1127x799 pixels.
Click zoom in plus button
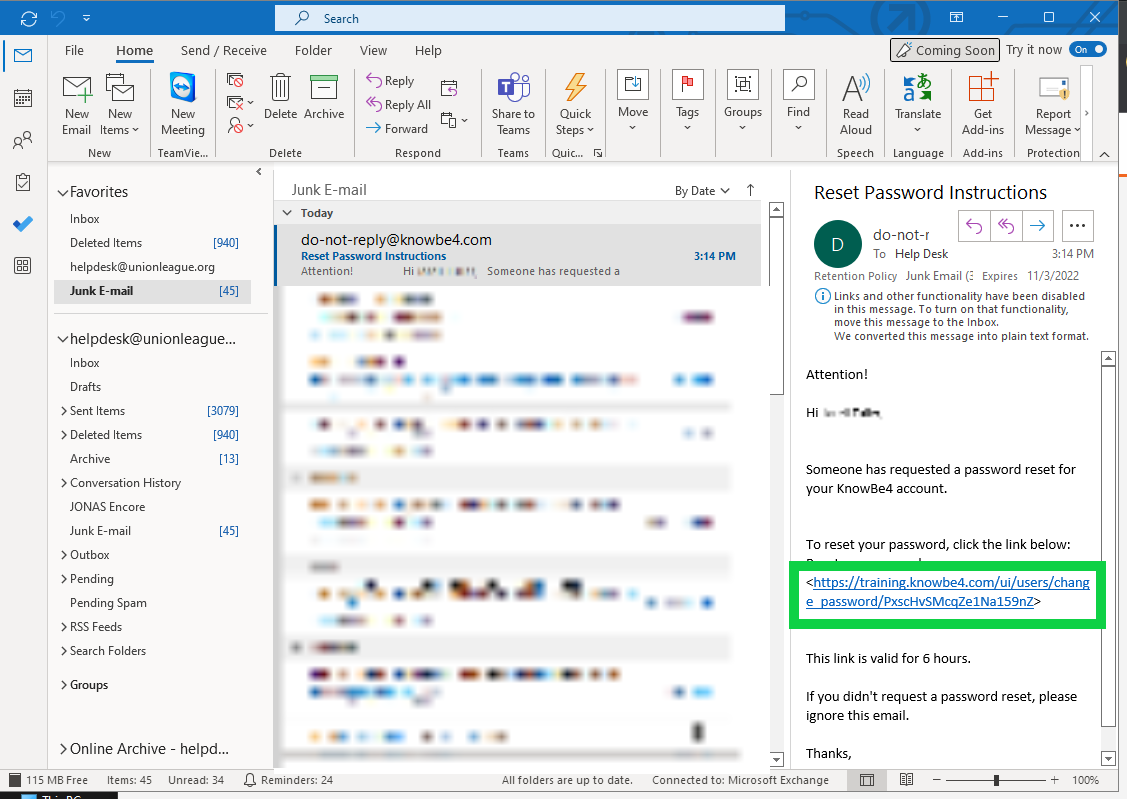(x=1054, y=780)
